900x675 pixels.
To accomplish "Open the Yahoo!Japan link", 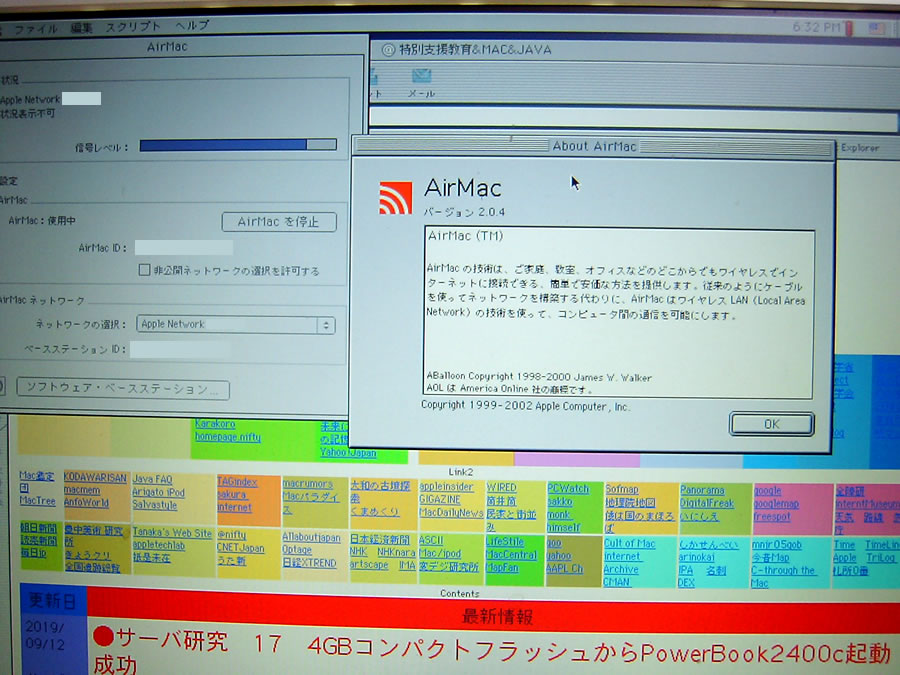I will tap(348, 452).
